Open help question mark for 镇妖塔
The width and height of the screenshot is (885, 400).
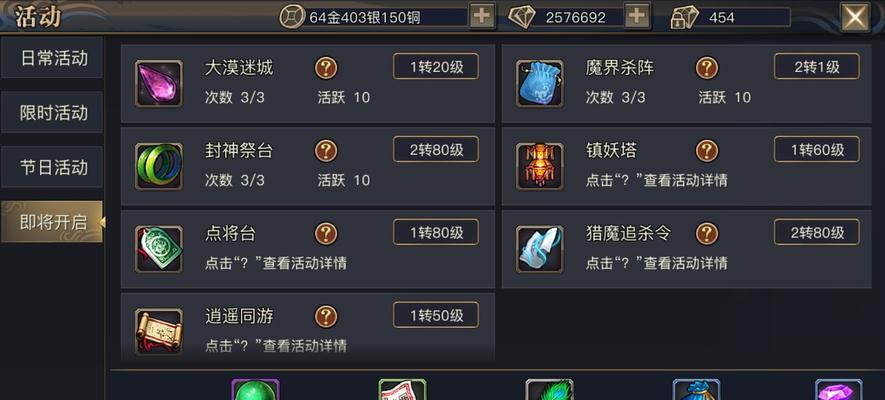[707, 151]
